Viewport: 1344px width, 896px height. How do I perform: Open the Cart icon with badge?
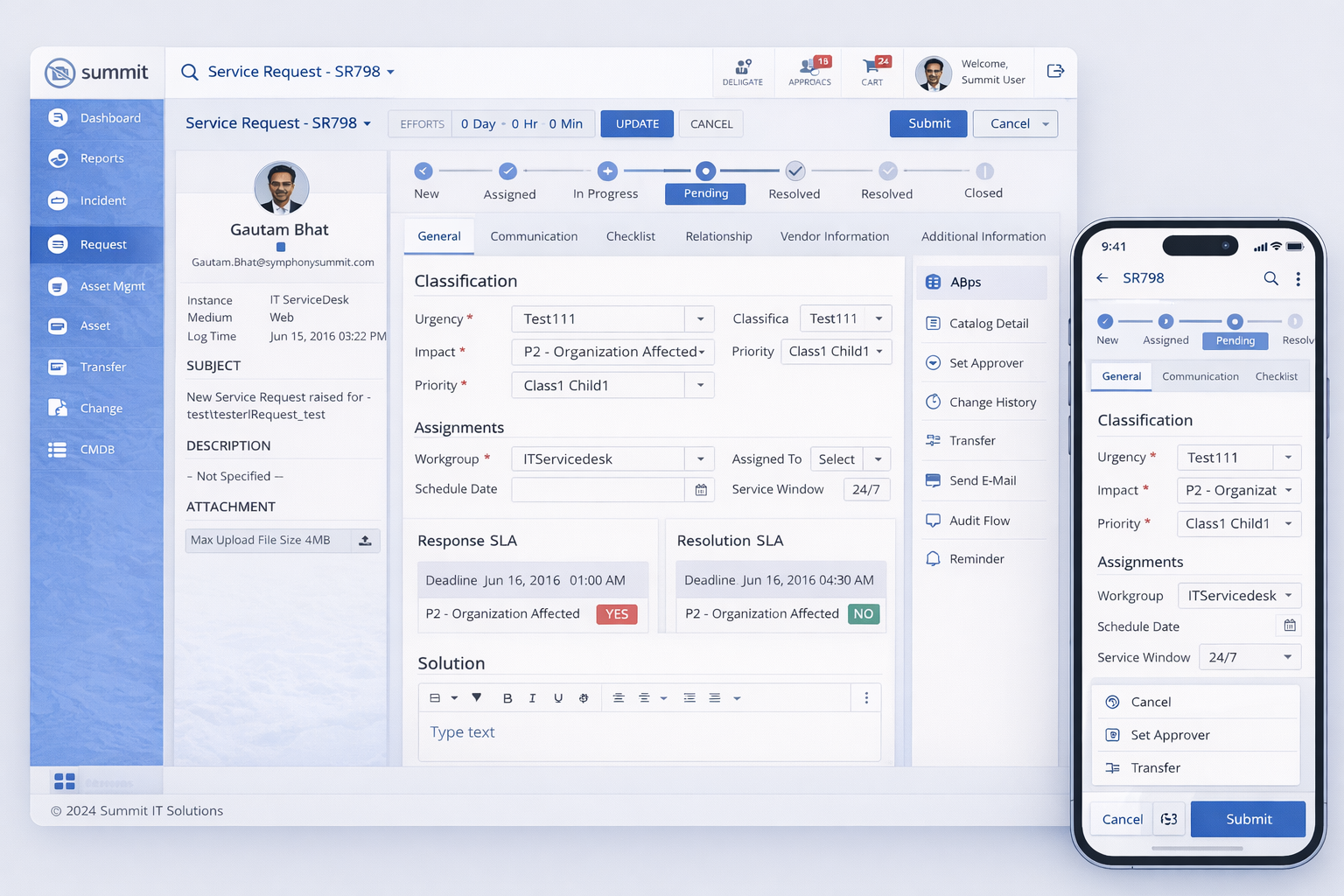(x=872, y=72)
